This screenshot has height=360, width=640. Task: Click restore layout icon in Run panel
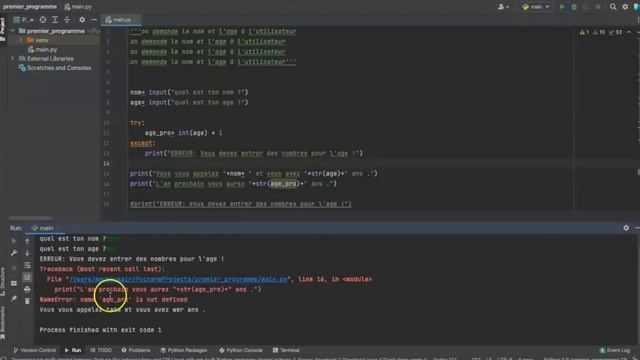coord(14,283)
